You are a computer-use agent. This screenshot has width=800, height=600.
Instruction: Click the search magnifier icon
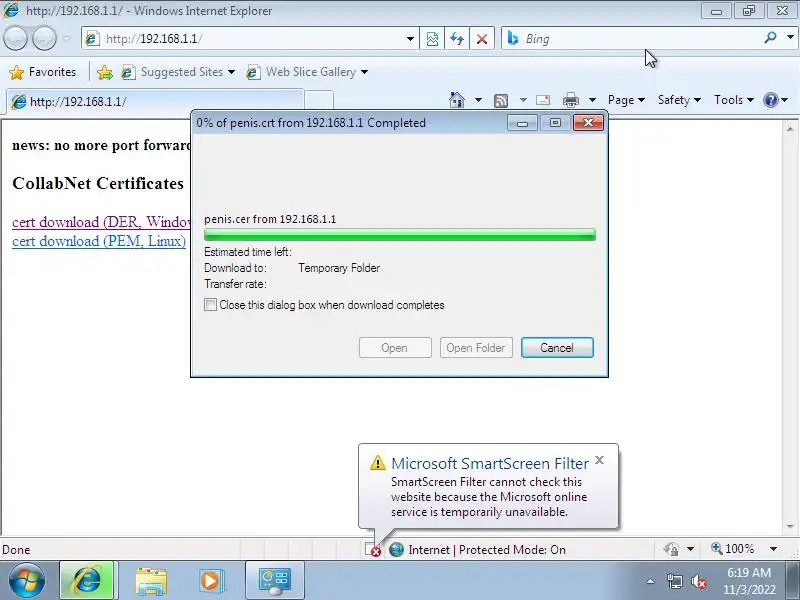click(x=770, y=38)
